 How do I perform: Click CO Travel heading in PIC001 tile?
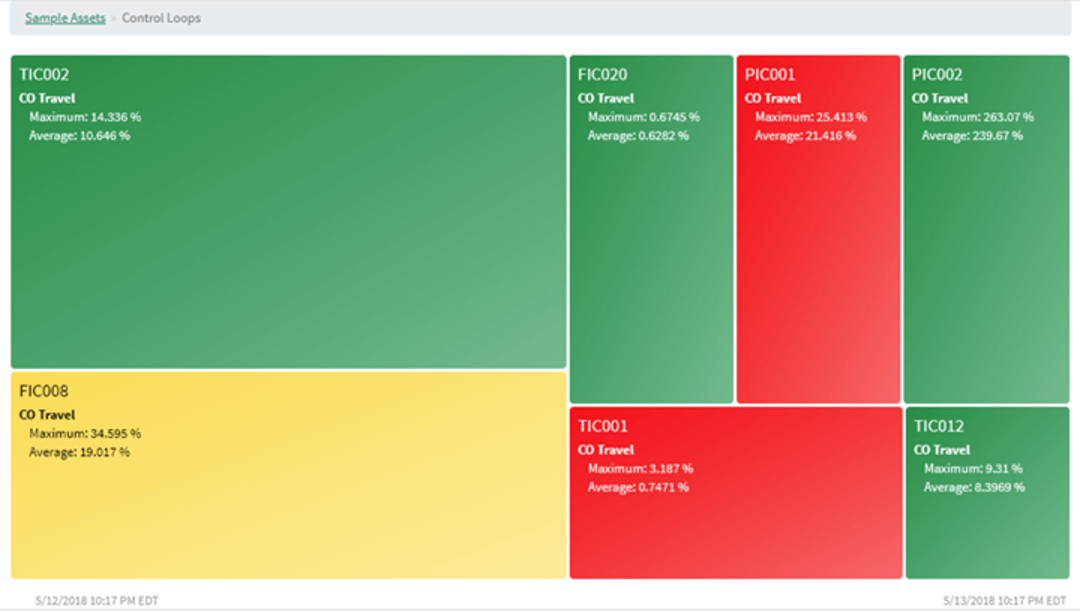pos(773,98)
